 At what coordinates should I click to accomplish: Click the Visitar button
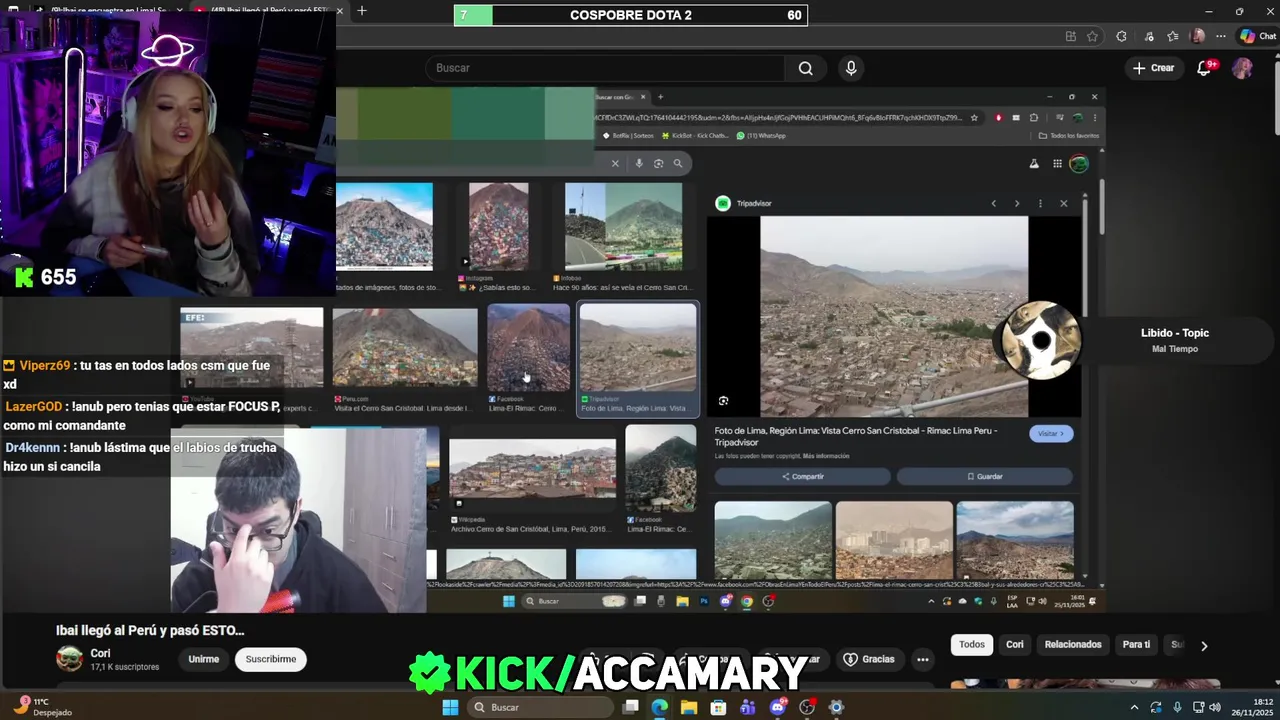(x=1051, y=434)
